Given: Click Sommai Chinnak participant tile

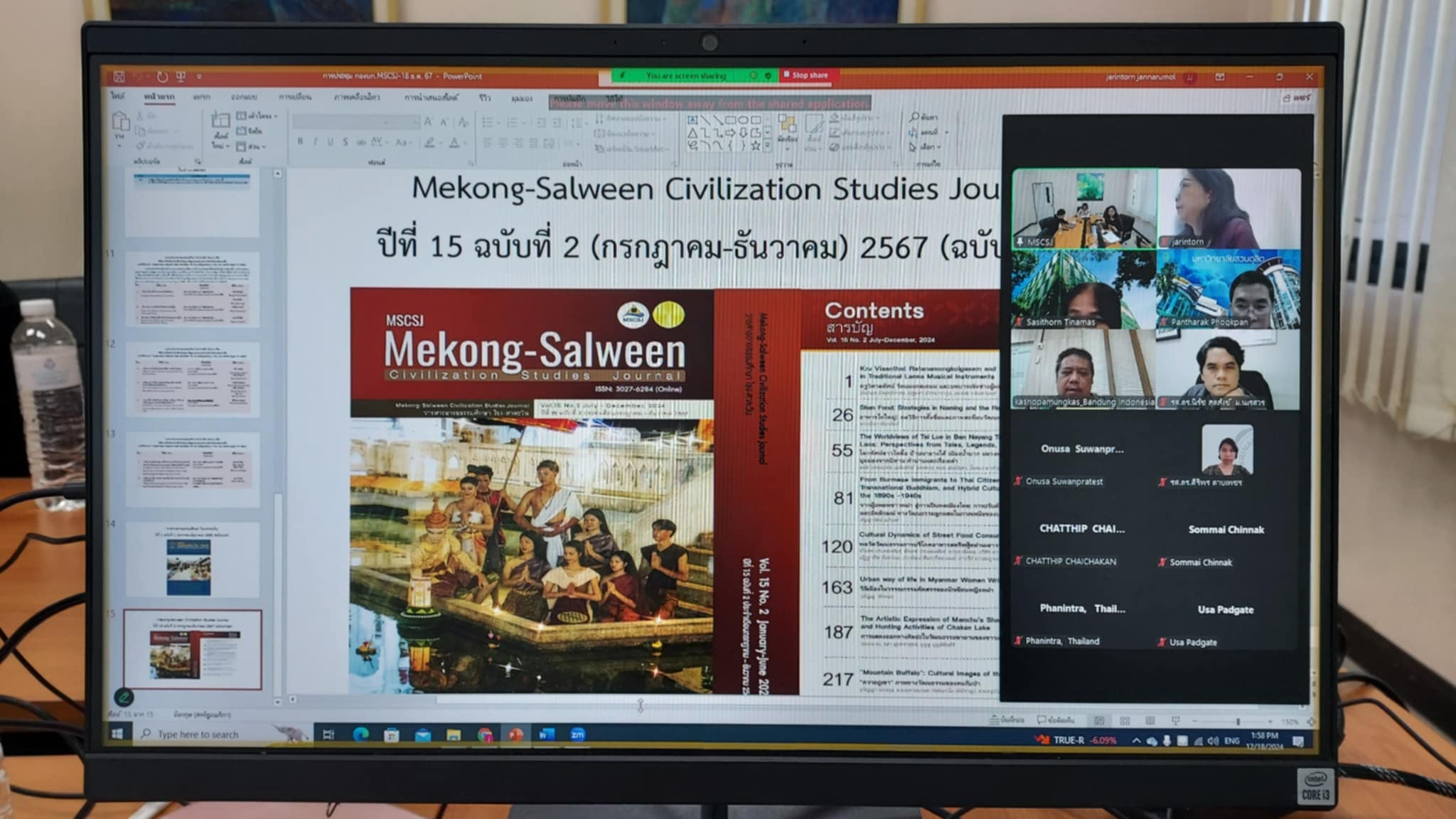Looking at the screenshot, I should pos(1226,531).
